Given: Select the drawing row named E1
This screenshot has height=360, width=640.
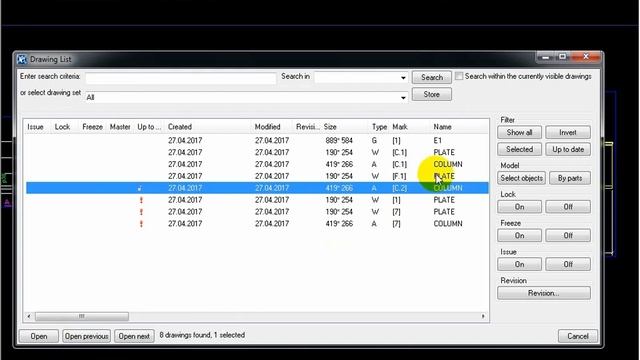Looking at the screenshot, I should pyautogui.click(x=257, y=140).
